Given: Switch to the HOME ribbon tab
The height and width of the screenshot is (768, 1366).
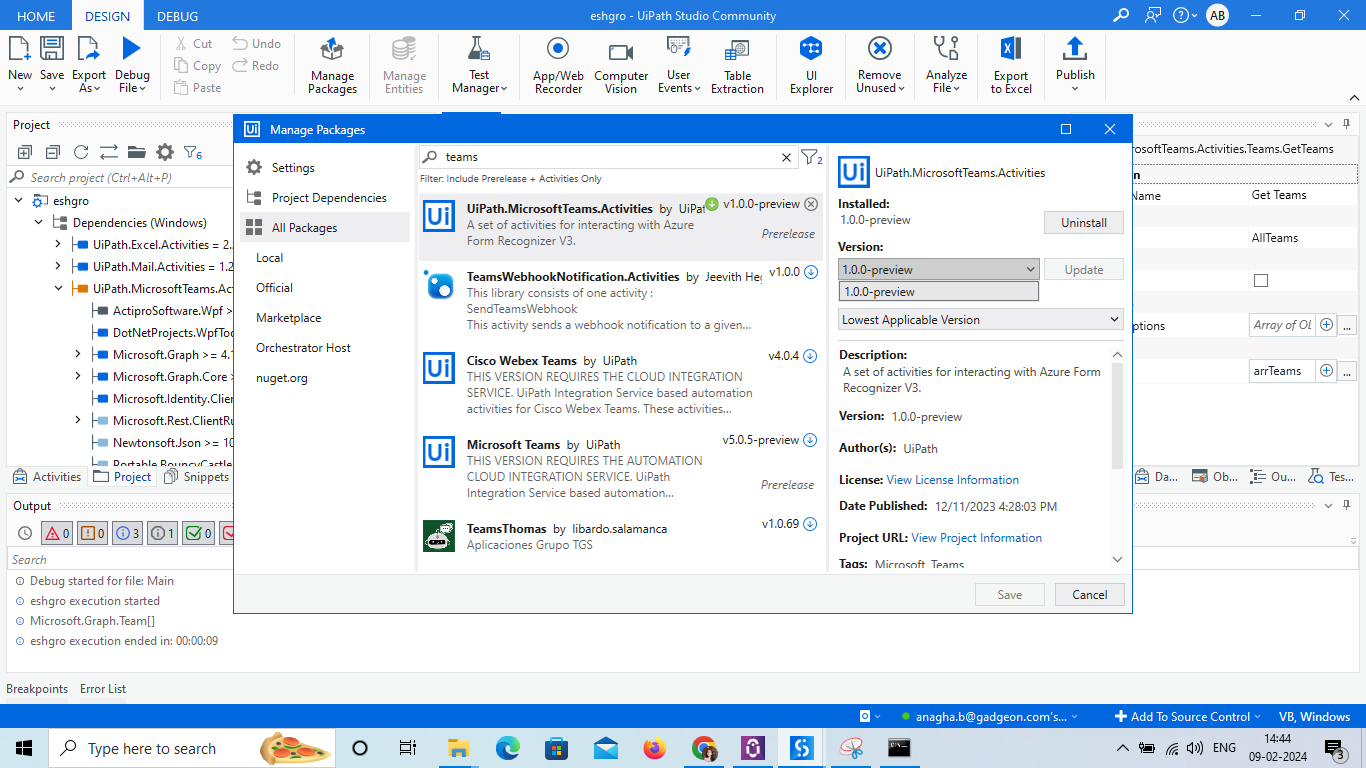Looking at the screenshot, I should [x=37, y=16].
